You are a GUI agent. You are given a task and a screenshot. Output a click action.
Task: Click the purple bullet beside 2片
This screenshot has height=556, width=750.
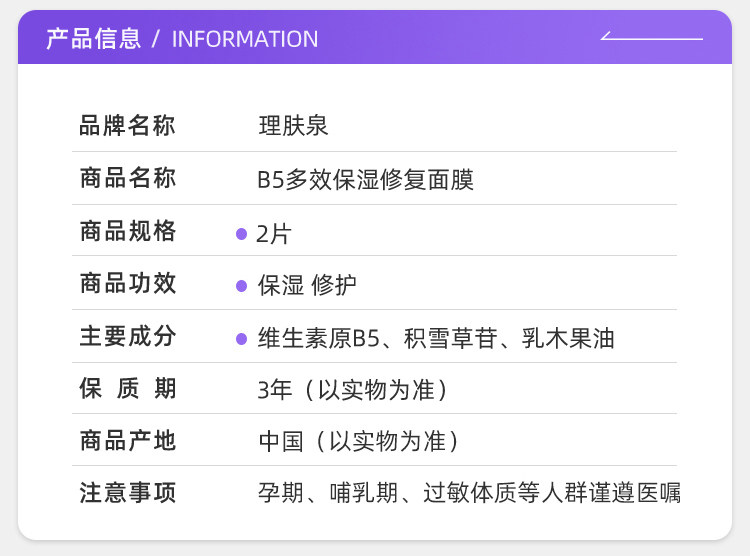pyautogui.click(x=241, y=234)
